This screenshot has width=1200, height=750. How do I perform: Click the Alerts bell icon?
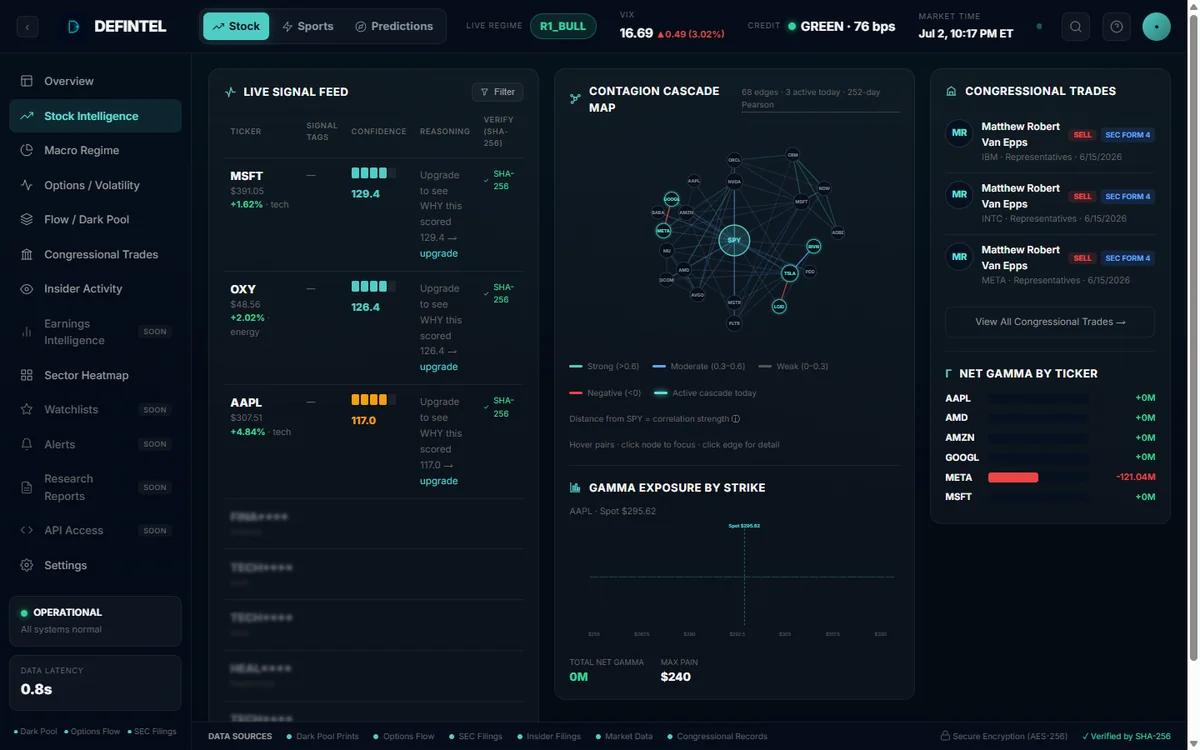[27, 444]
